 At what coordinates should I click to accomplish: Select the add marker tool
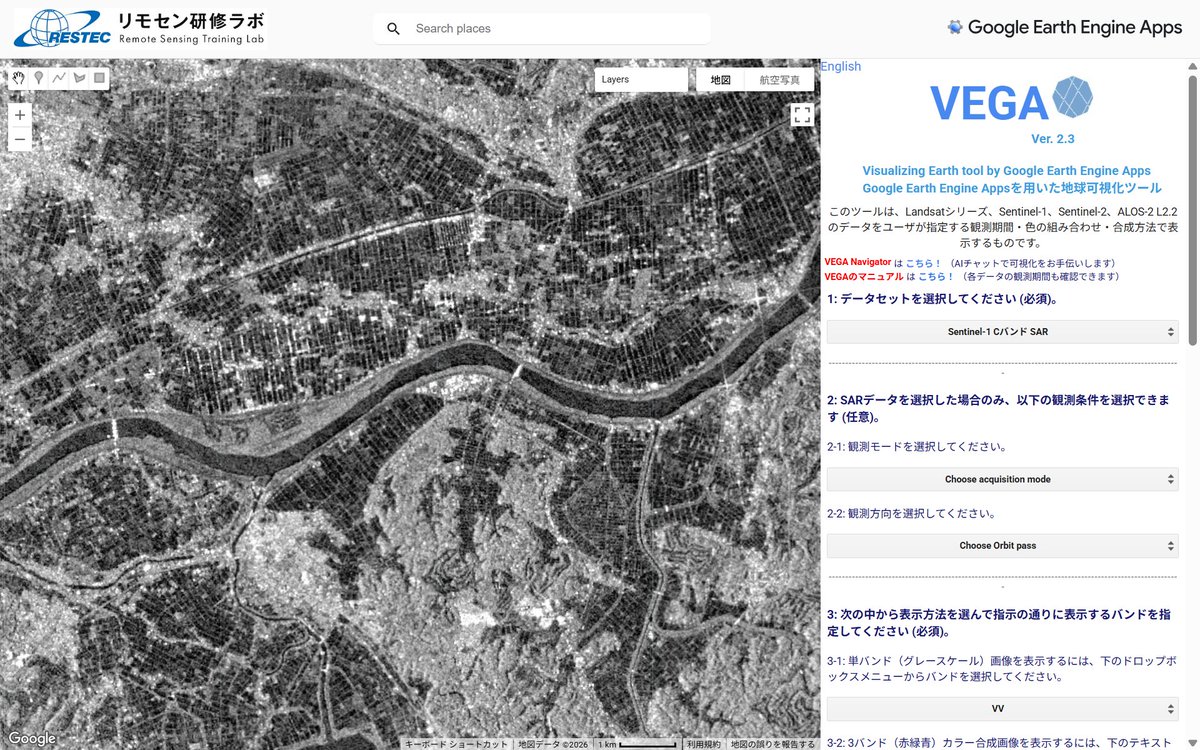point(39,78)
